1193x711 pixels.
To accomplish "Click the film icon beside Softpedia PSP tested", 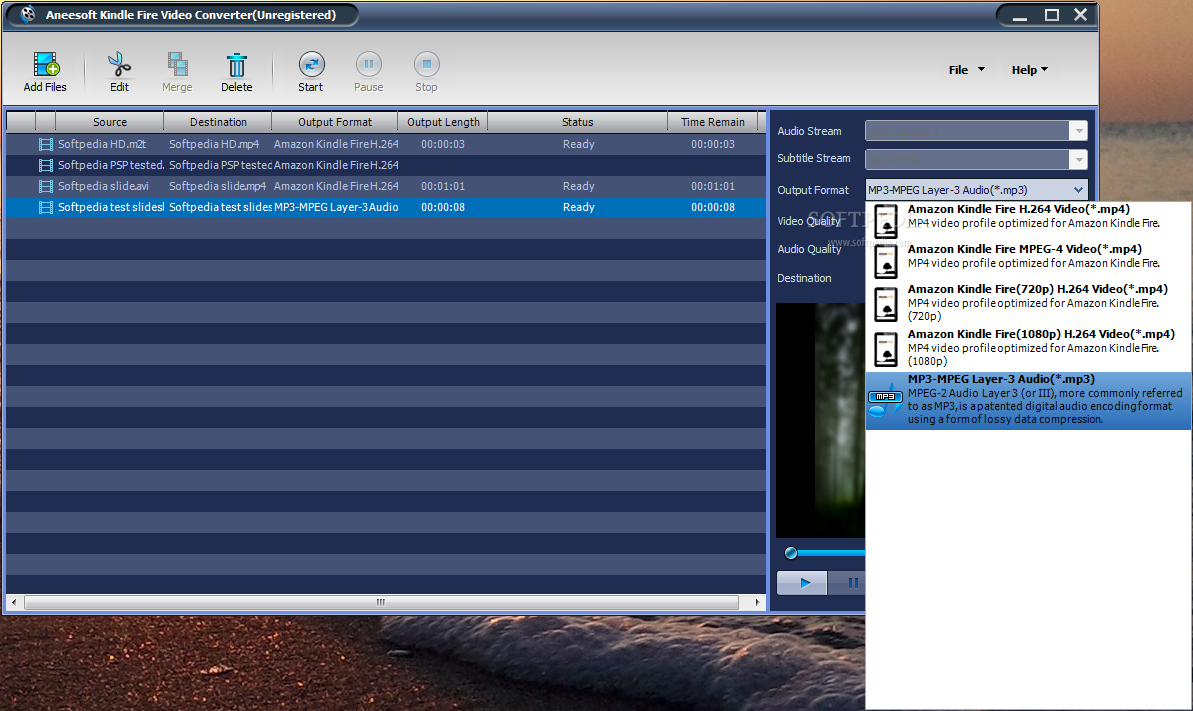I will point(46,165).
